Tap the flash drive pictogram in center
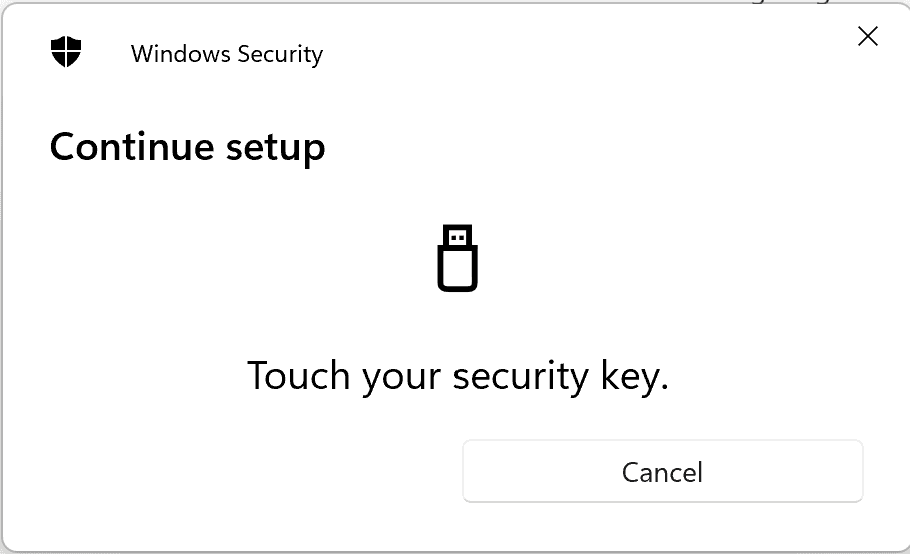 457,258
